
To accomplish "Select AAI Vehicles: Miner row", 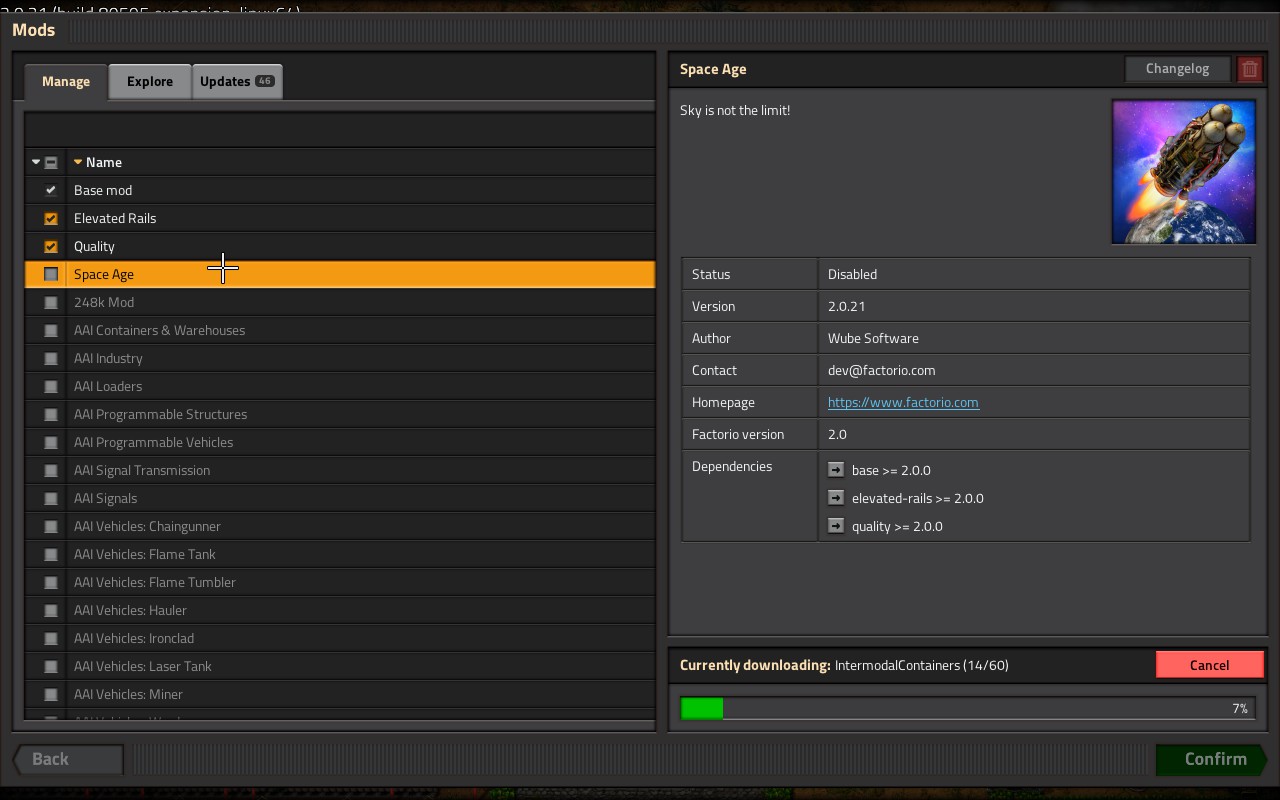I will click(340, 694).
